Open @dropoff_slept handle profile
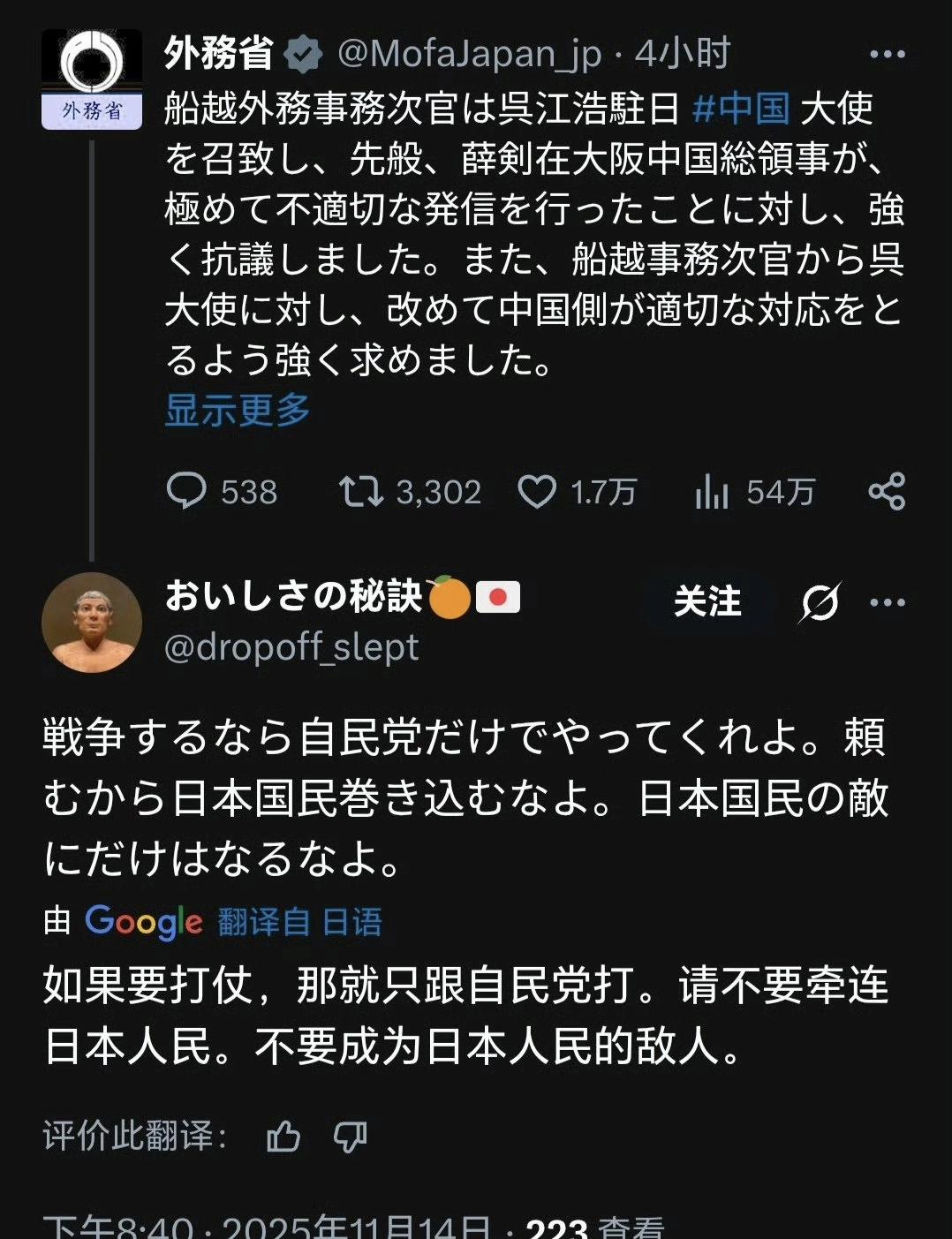 tap(291, 647)
